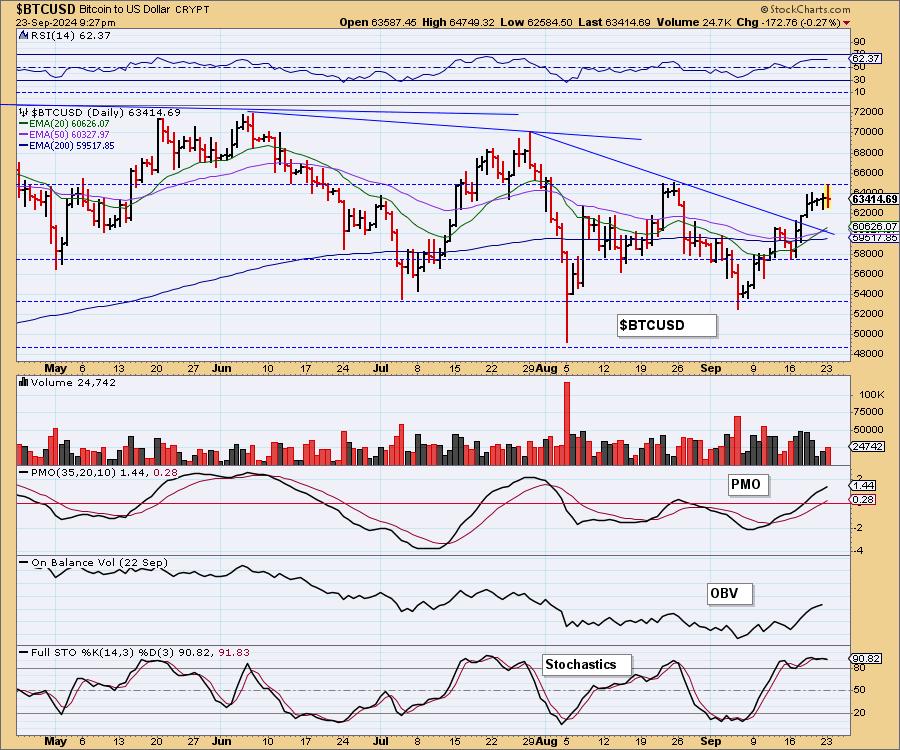This screenshot has width=900, height=750.
Task: Click the boxed $BTCUSD annotation on the price chart
Action: tap(667, 325)
